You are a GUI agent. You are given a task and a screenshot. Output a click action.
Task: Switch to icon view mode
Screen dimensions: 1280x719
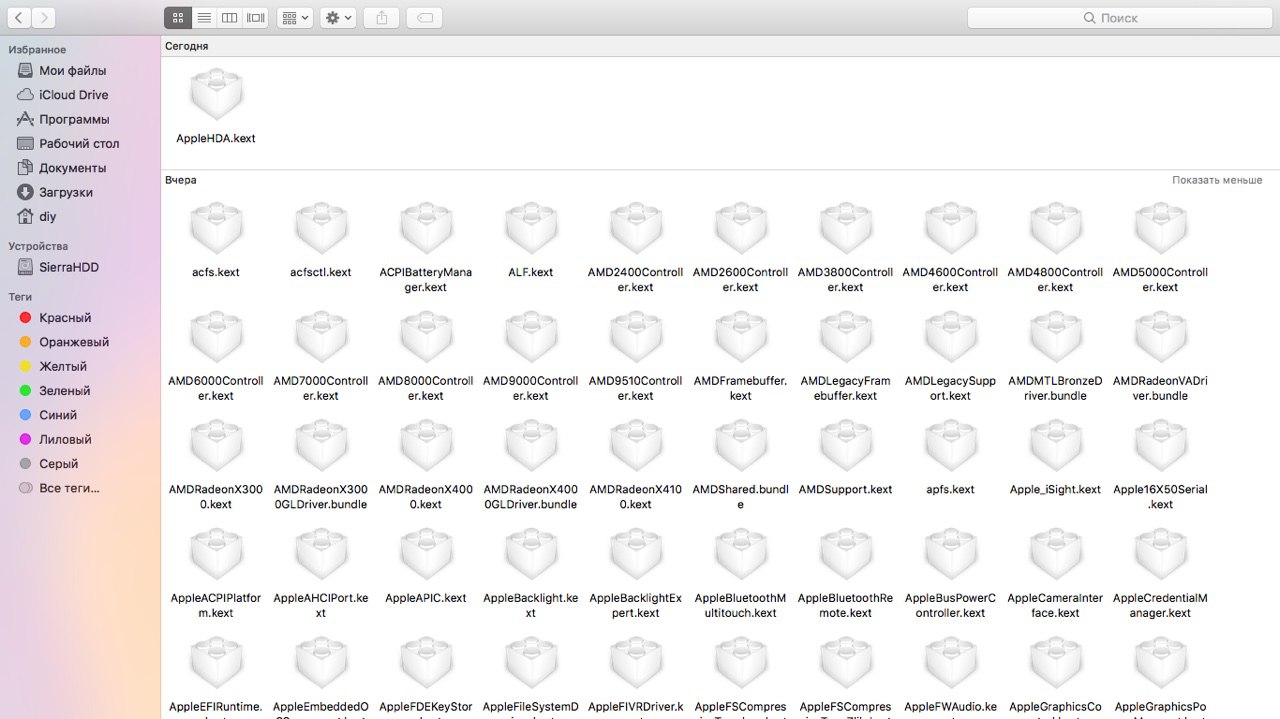pos(177,18)
